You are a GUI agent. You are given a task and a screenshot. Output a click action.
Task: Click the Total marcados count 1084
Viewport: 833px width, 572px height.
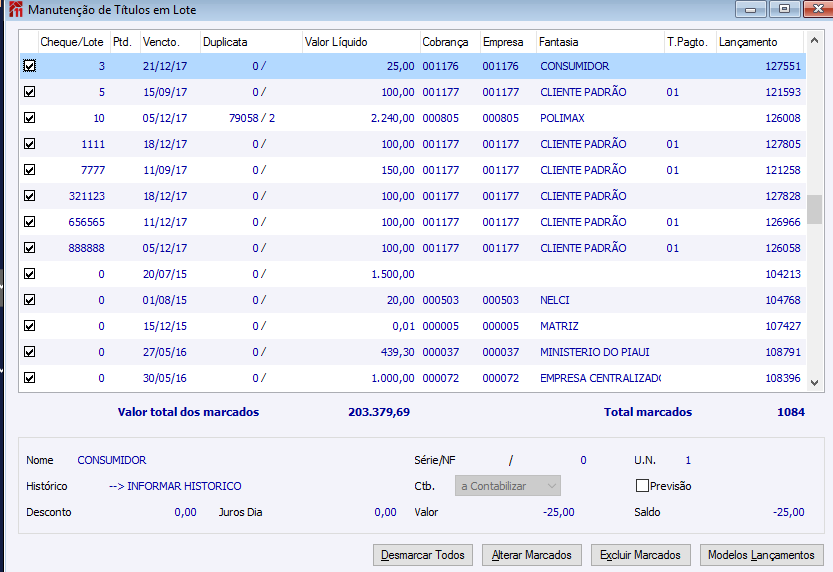[791, 412]
